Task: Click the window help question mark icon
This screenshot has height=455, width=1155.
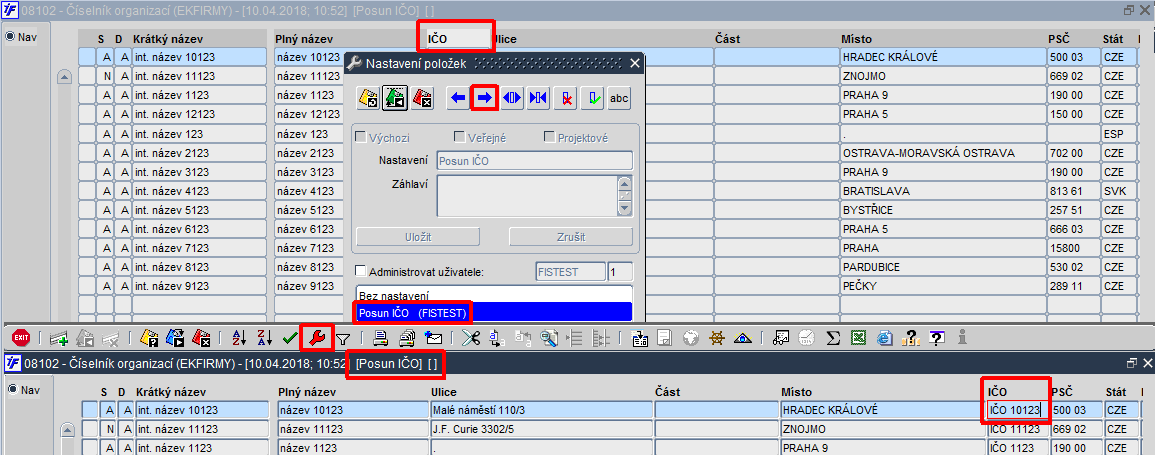Action: tap(936, 338)
